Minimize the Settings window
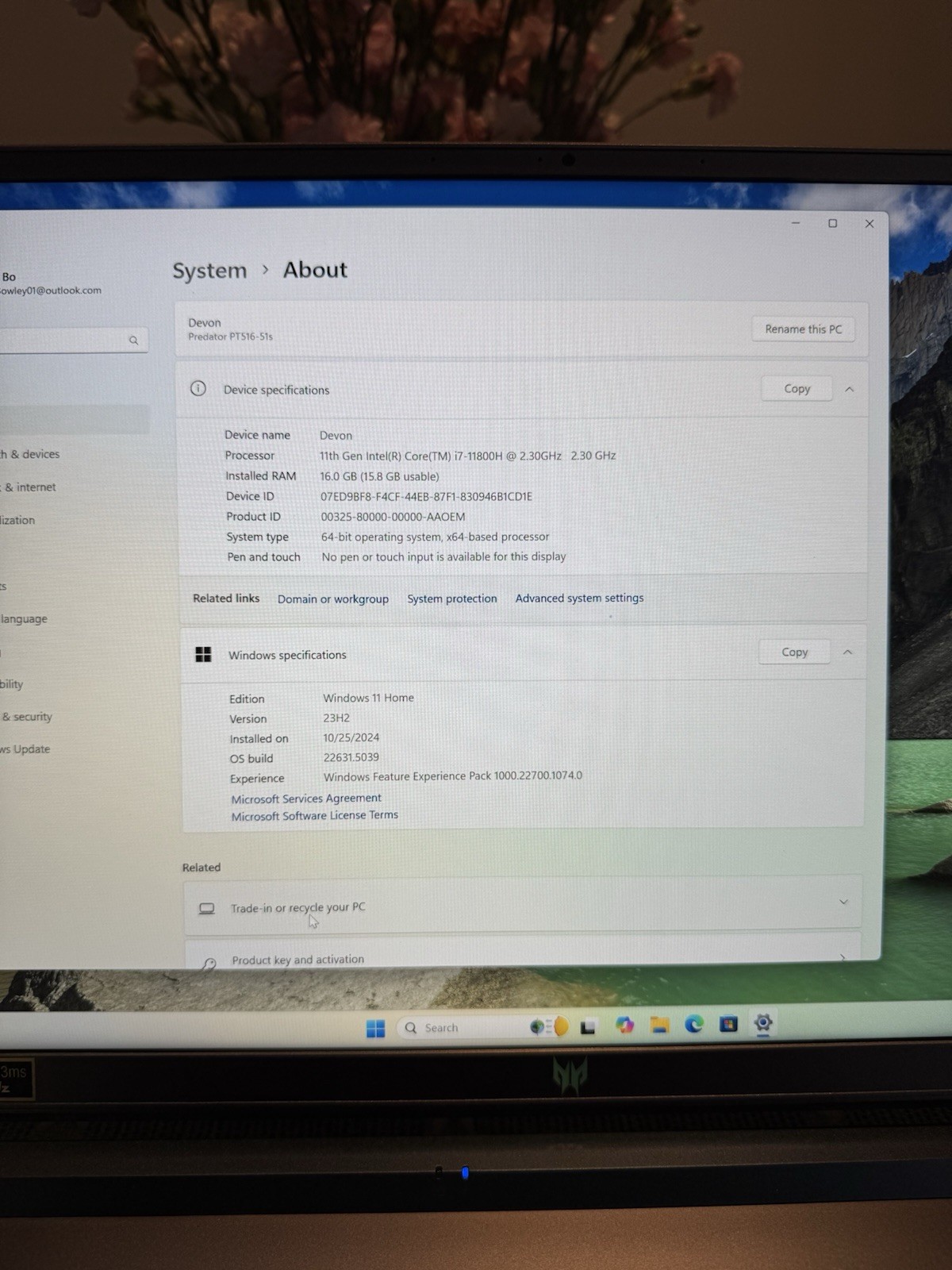 click(795, 223)
